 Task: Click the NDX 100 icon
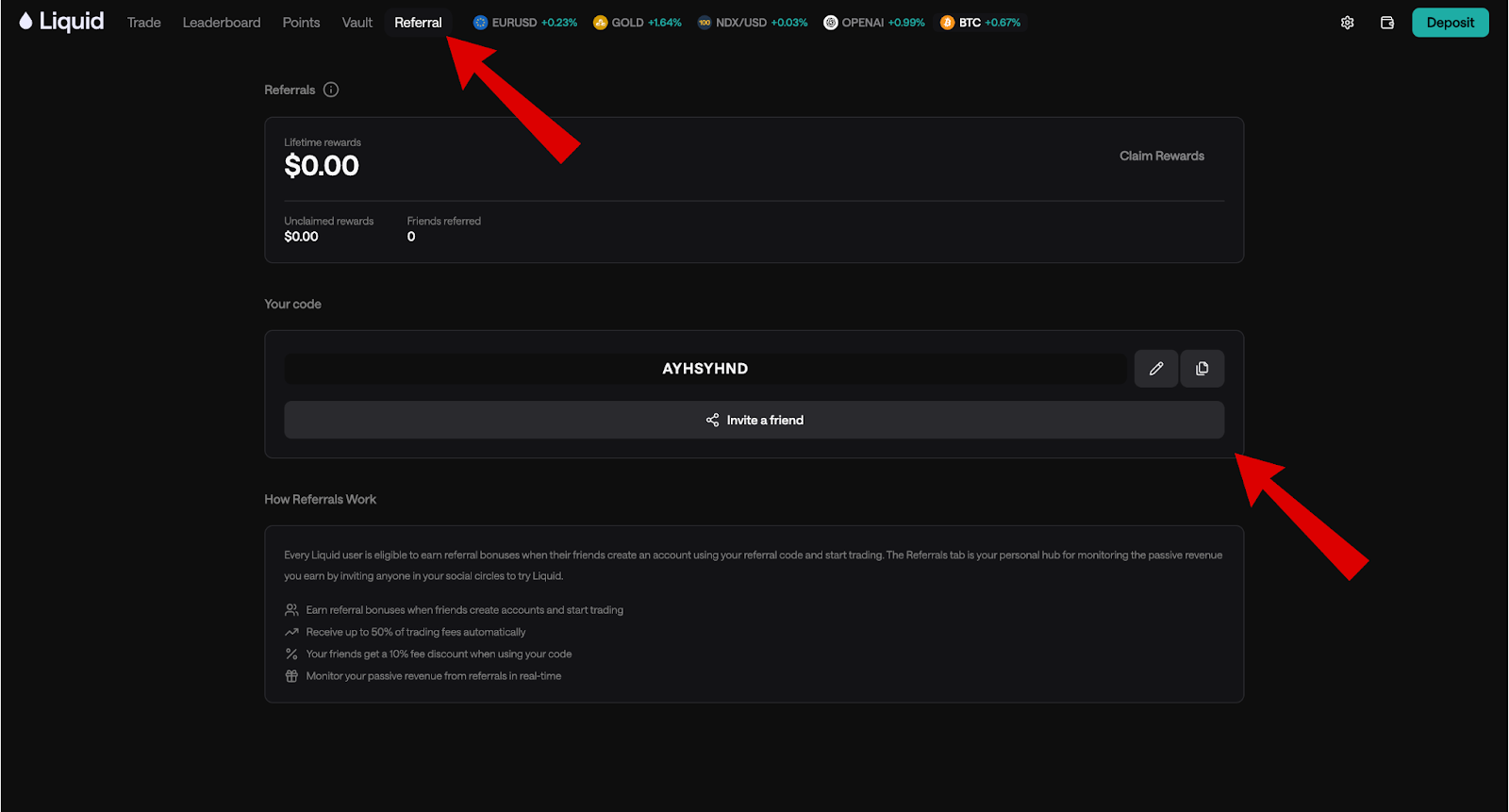705,23
